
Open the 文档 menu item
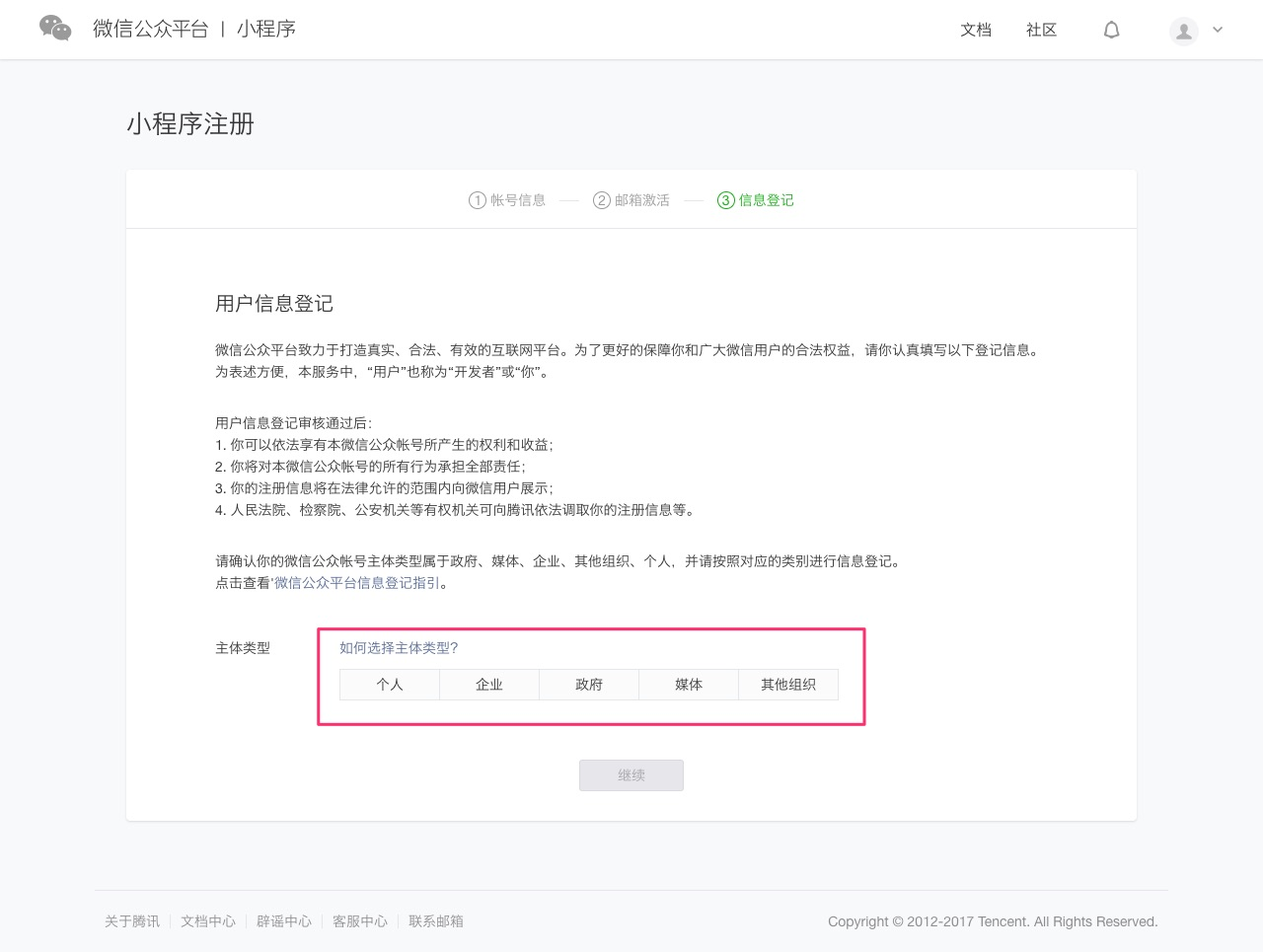point(976,30)
